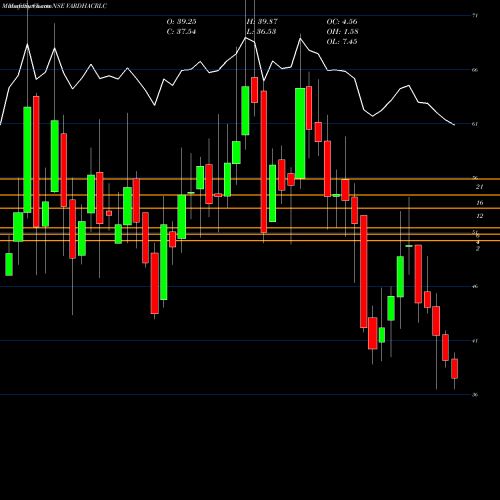Select the OL: 7.45 reading

pos(342,42)
